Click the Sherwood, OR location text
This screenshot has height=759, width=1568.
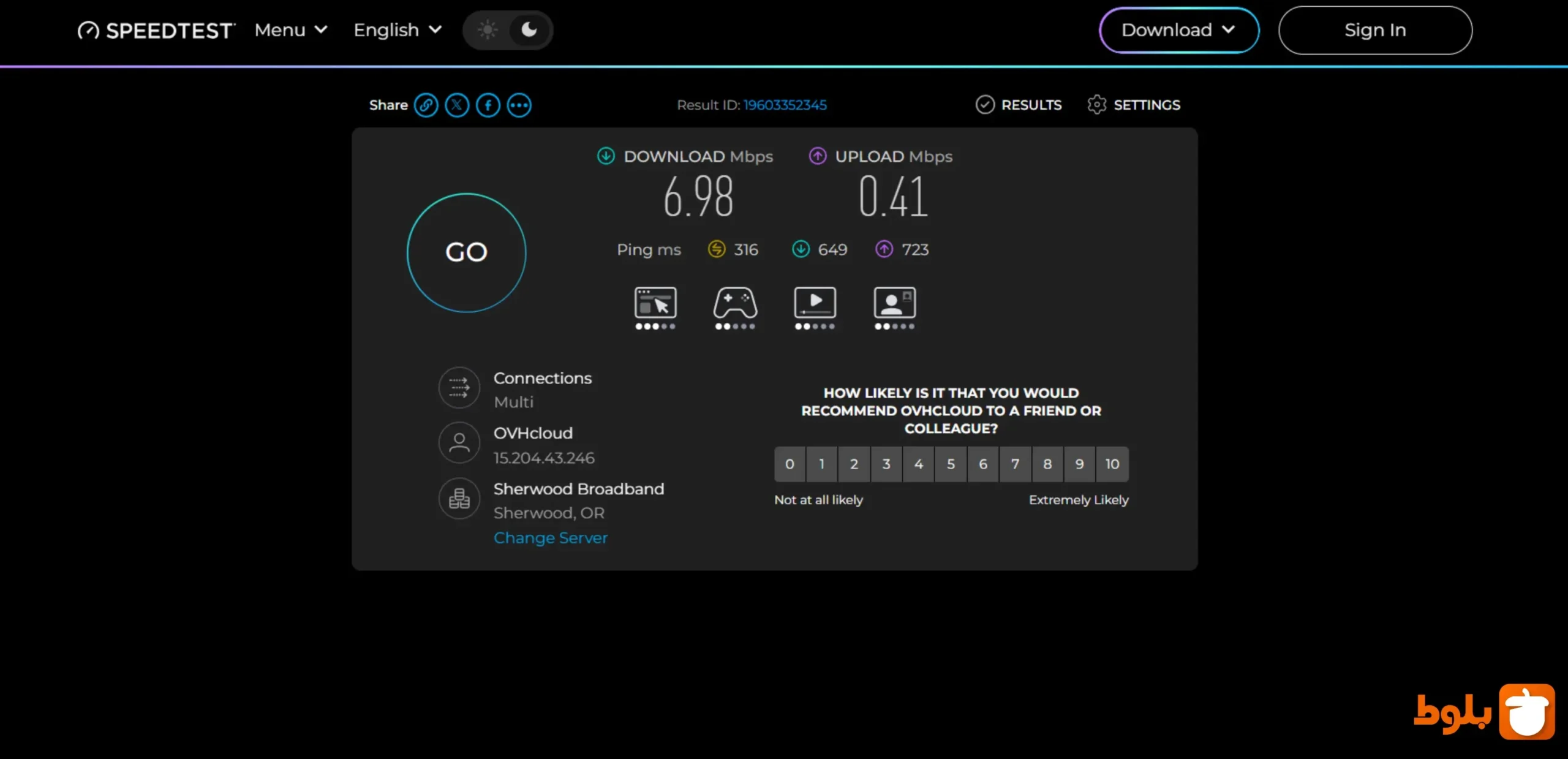pyautogui.click(x=549, y=513)
